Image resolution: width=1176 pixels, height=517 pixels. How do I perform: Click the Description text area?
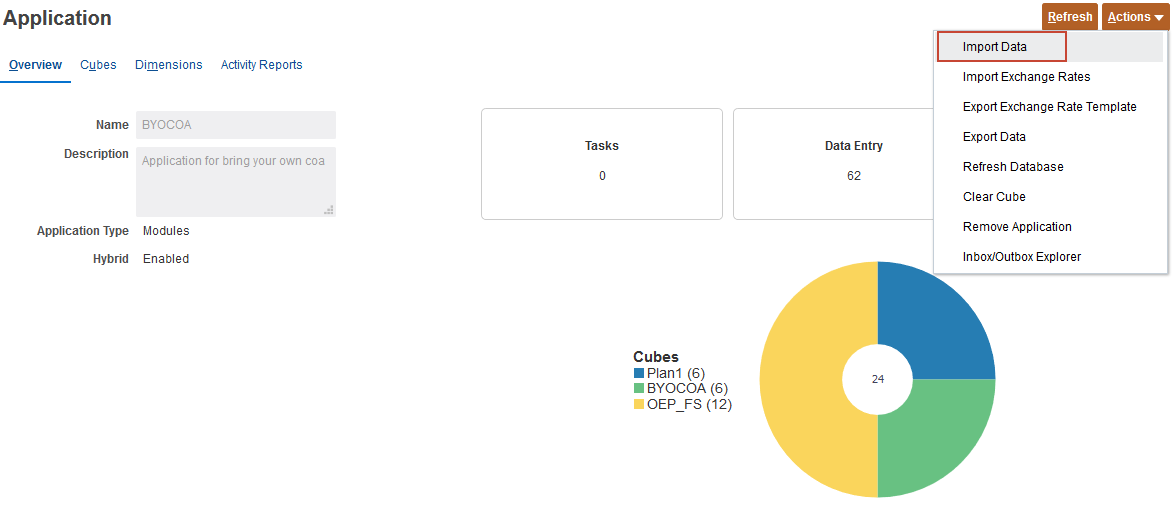[235, 181]
